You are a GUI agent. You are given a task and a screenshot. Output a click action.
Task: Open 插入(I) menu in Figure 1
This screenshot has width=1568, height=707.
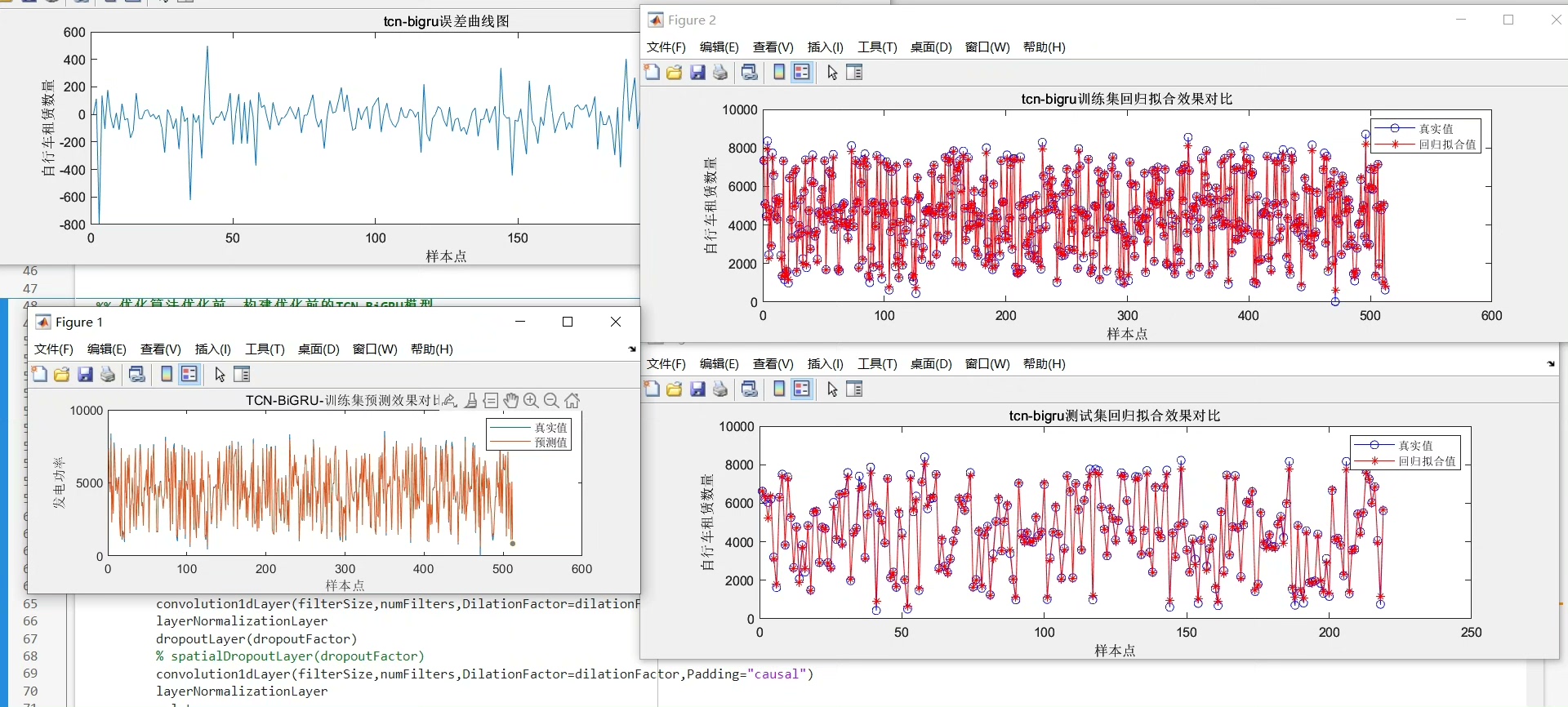click(x=213, y=349)
